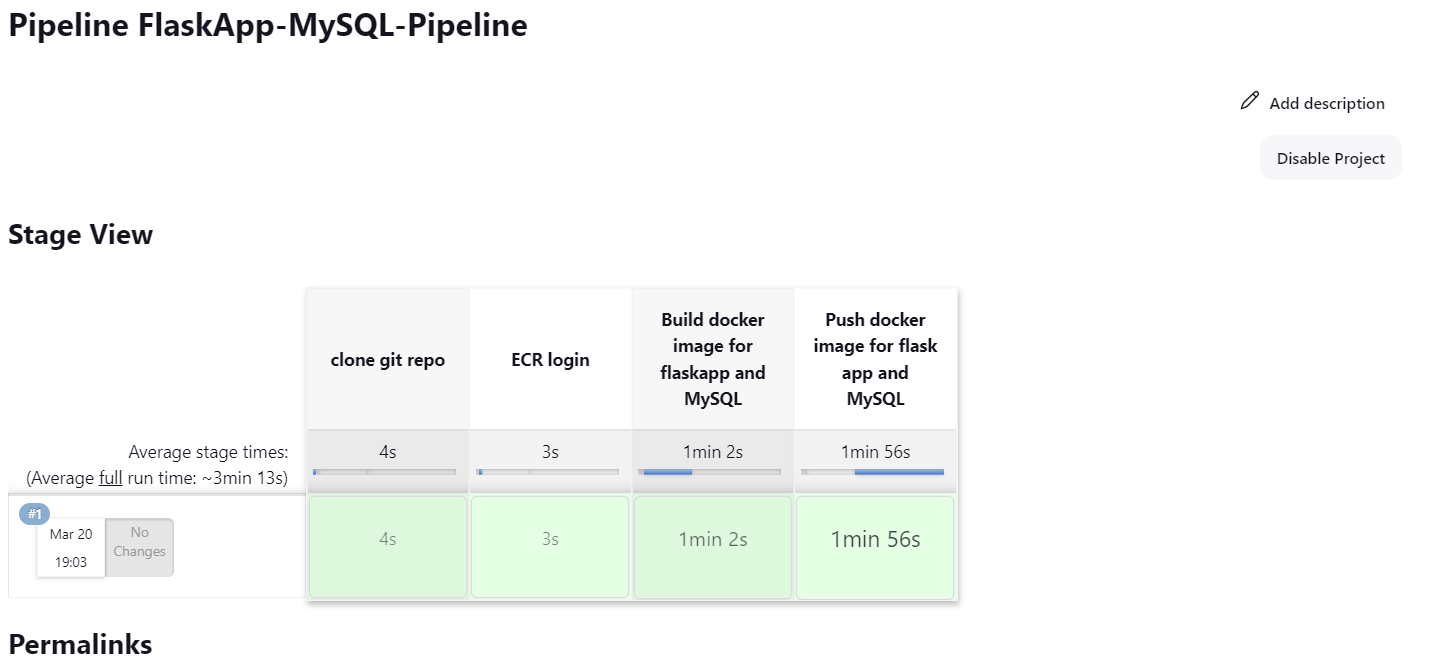Click the Stage View heading

pos(80,234)
